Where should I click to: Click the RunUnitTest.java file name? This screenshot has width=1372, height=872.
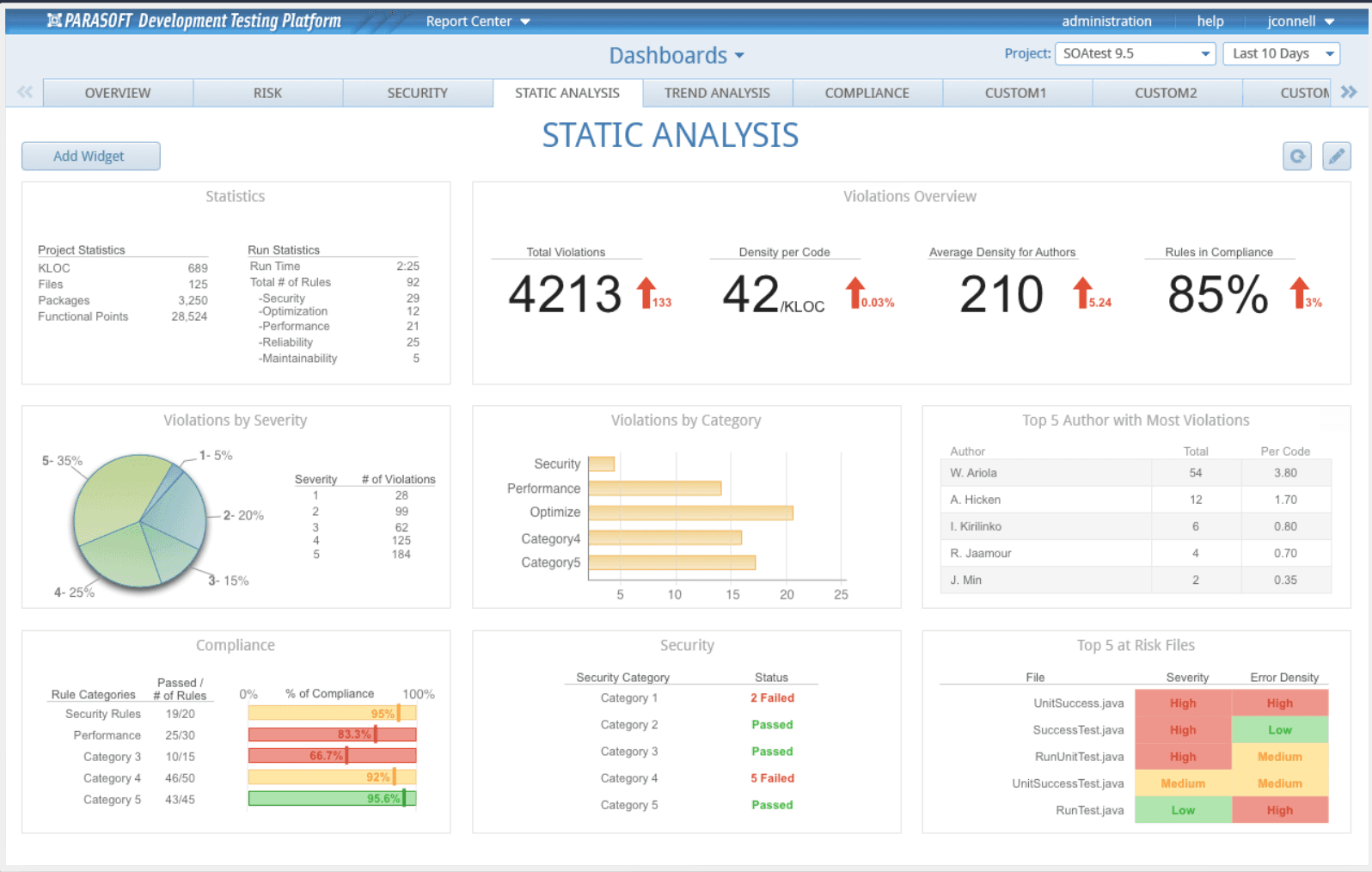click(1079, 757)
